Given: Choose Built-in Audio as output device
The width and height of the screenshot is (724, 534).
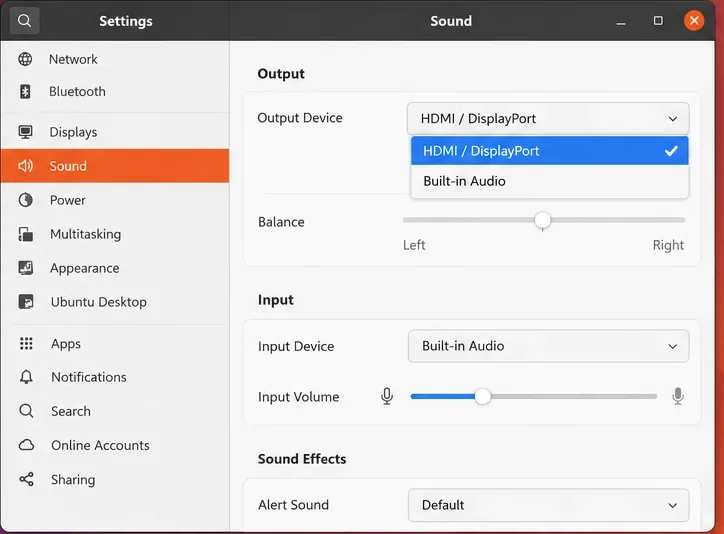Looking at the screenshot, I should click(549, 181).
